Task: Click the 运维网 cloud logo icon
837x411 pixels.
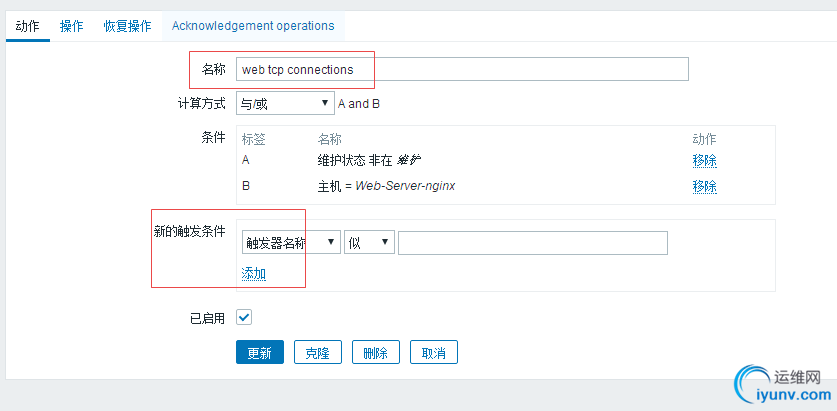Action: click(x=751, y=383)
